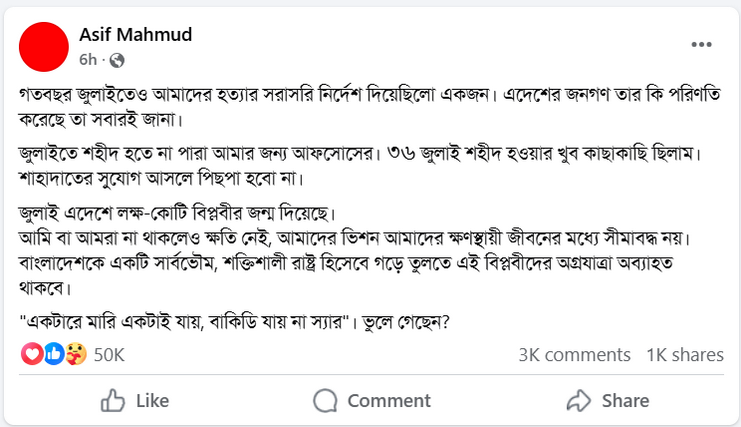741x427 pixels.
Task: Click the red heart Love reaction icon
Action: [32, 354]
